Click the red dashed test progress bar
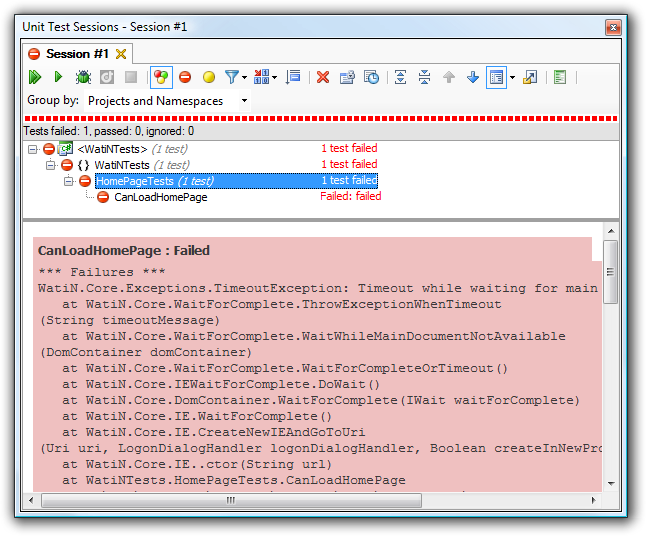The image size is (646, 536). [x=321, y=118]
